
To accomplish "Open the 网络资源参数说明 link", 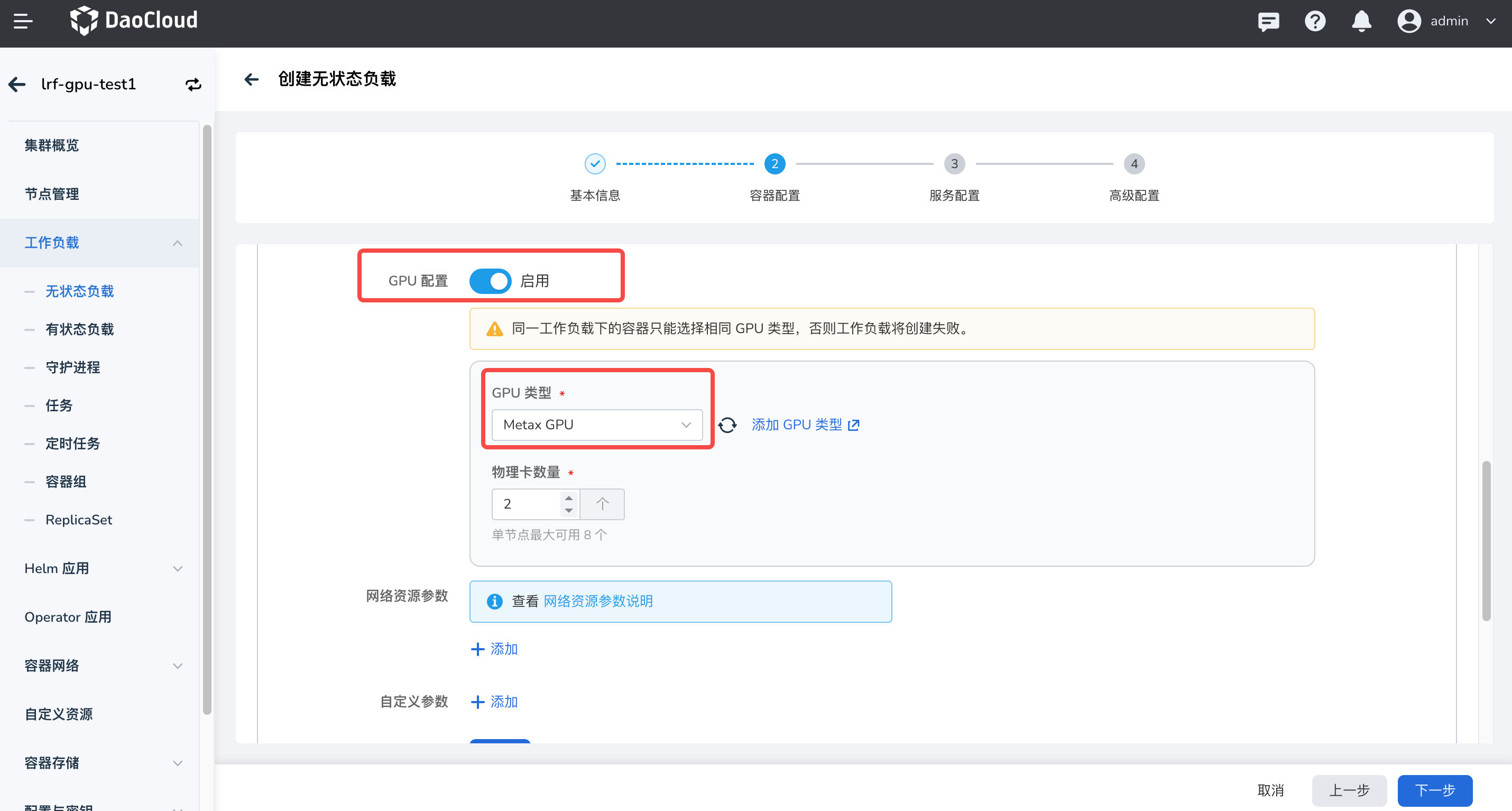I will pyautogui.click(x=597, y=601).
